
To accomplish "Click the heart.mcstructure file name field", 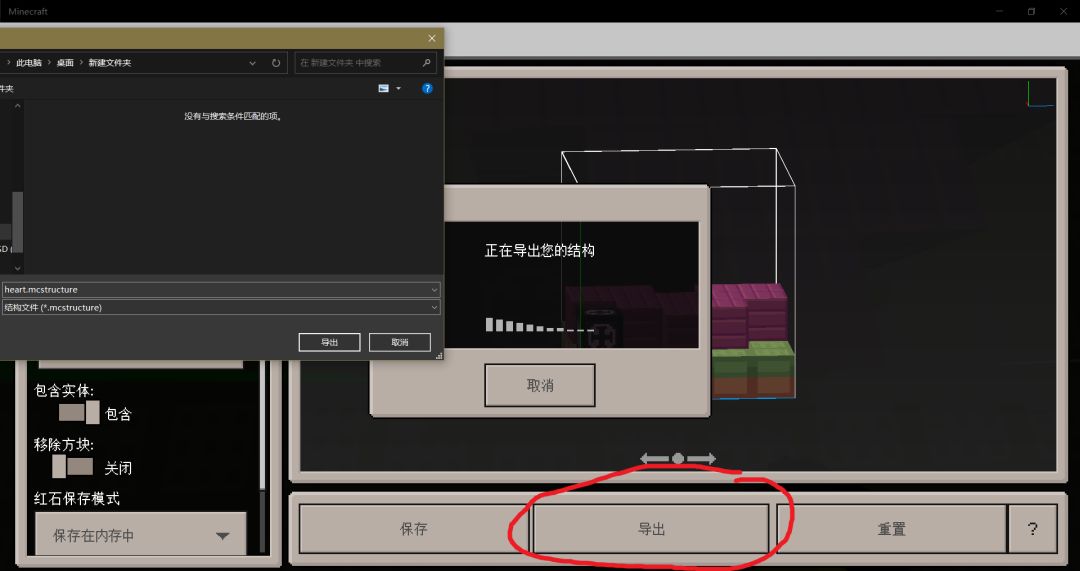I will 221,290.
